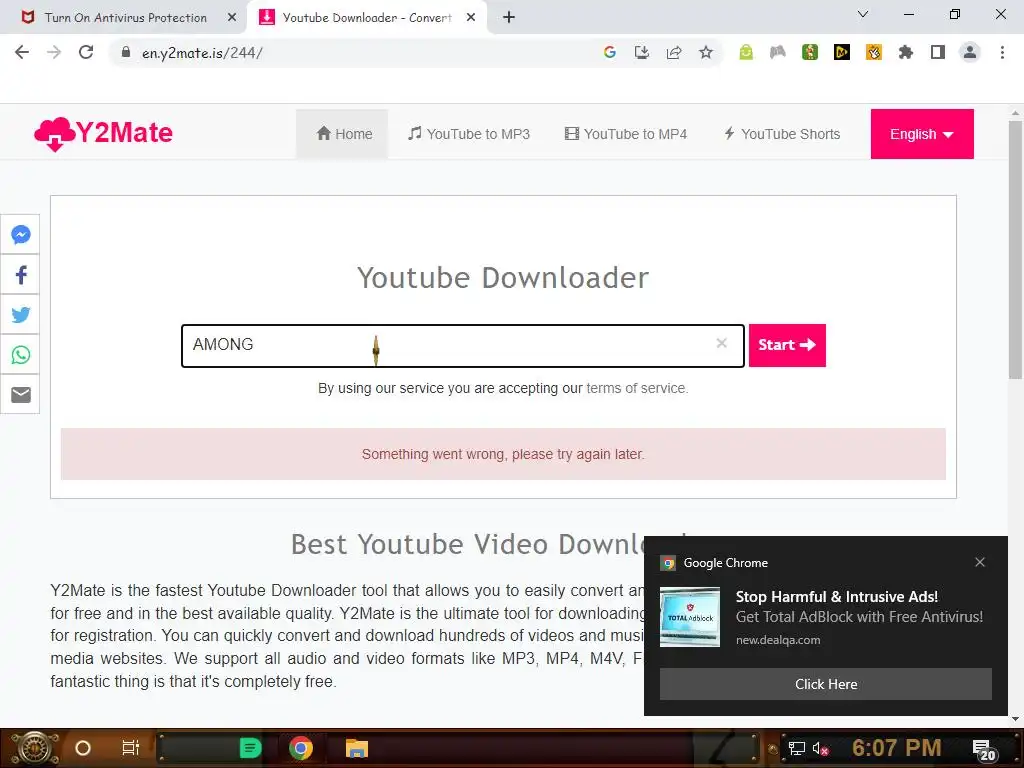Share via Messenger sidebar icon
1024x768 pixels.
pyautogui.click(x=21, y=234)
